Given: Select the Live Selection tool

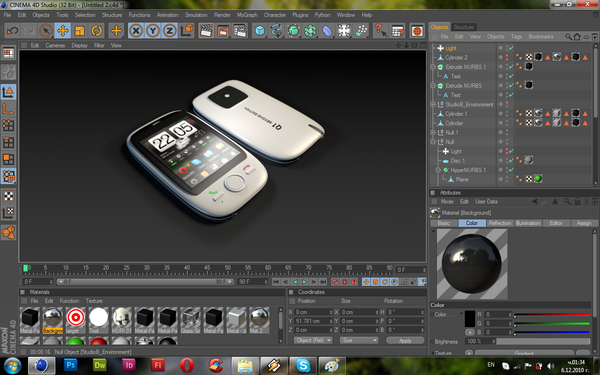Looking at the screenshot, I should pos(46,31).
